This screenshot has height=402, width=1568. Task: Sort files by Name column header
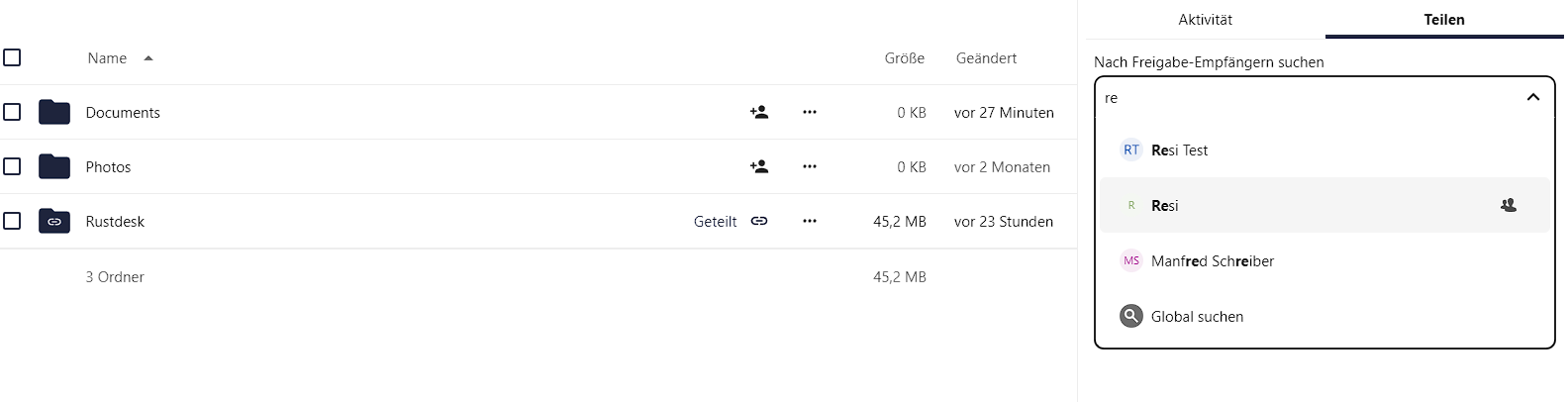point(107,58)
